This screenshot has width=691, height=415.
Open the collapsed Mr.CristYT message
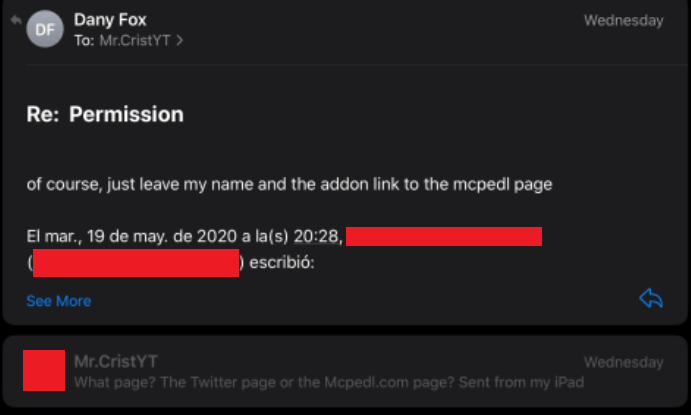pos(345,371)
